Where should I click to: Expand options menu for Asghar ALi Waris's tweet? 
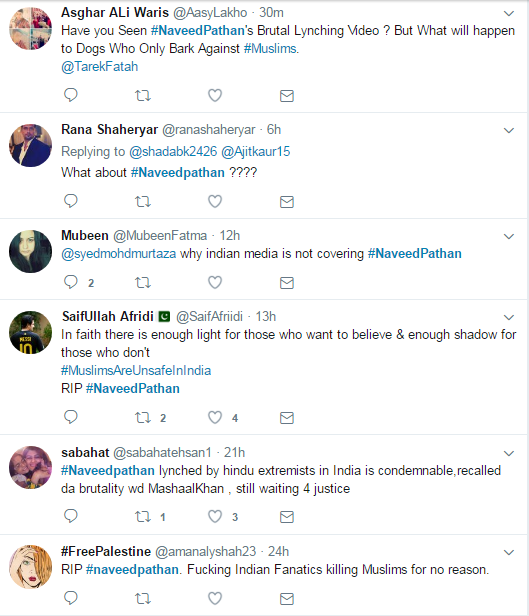pyautogui.click(x=509, y=13)
